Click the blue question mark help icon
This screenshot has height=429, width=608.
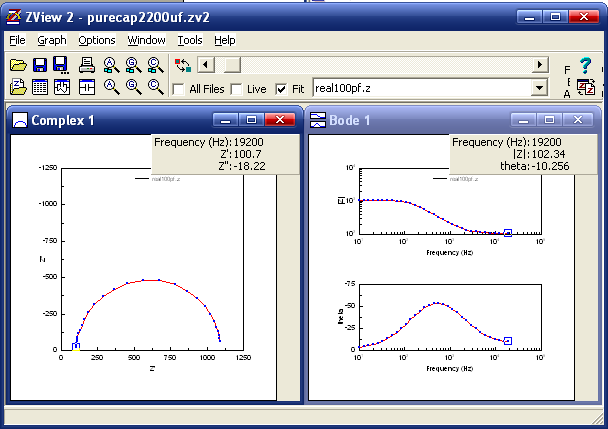coord(586,66)
